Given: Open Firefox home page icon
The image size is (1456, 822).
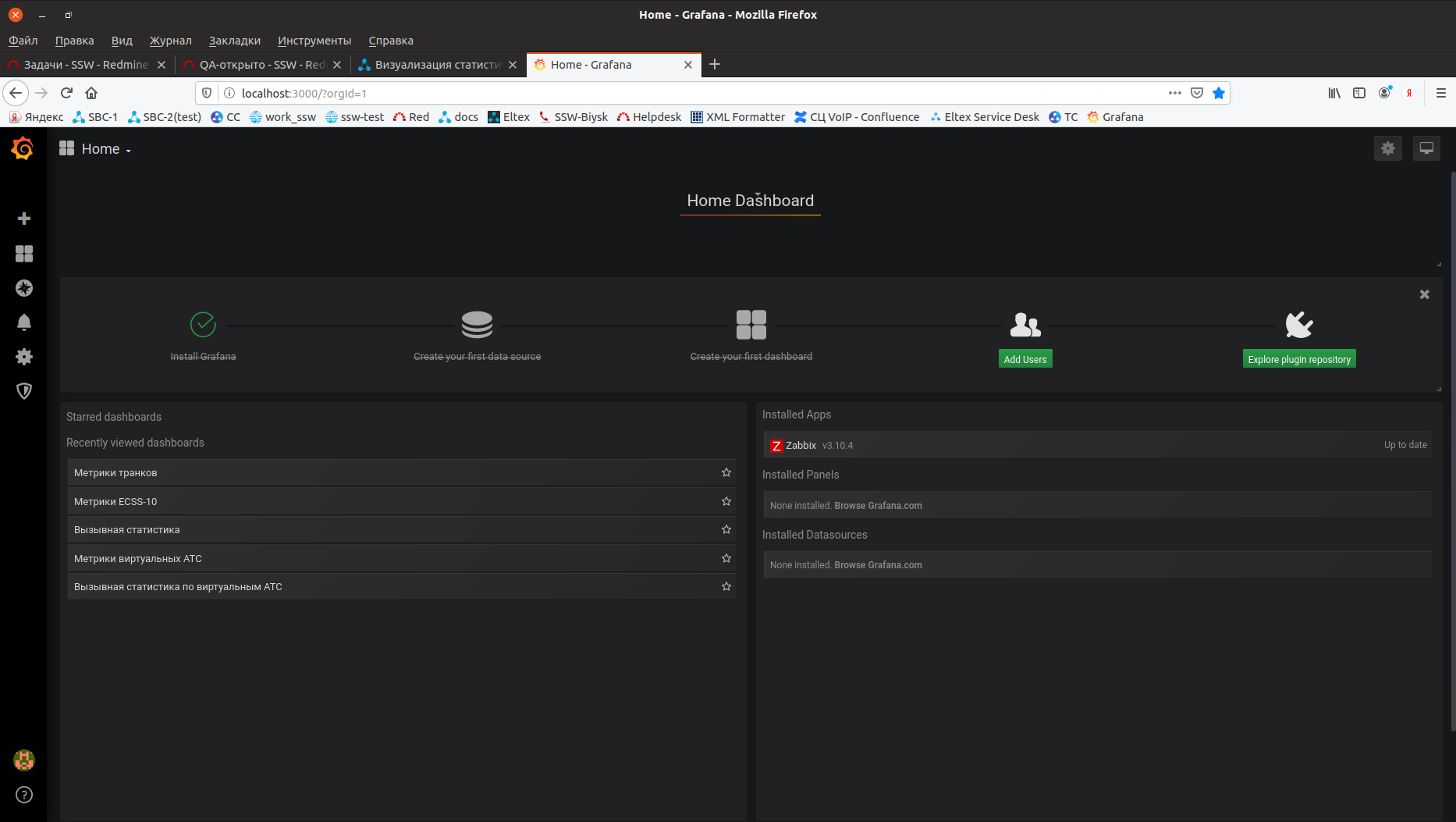Looking at the screenshot, I should pos(91,93).
